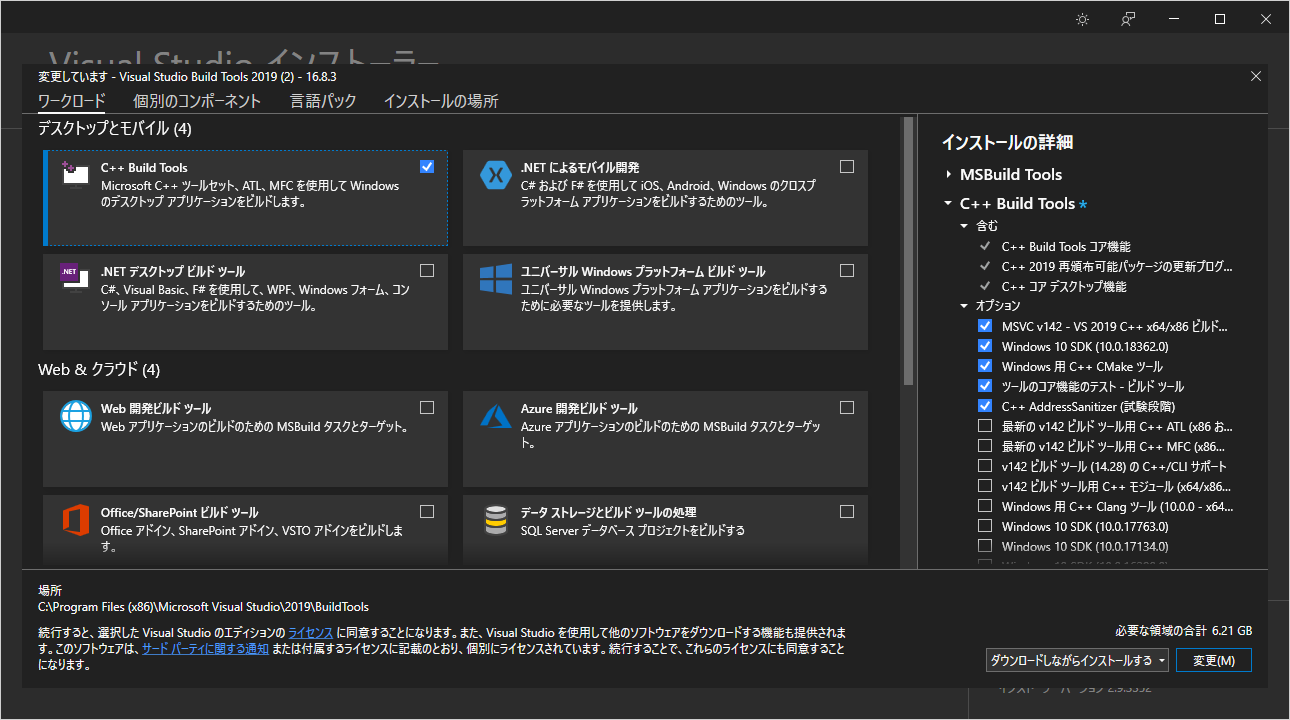Viewport: 1290px width, 720px height.
Task: Click the 必要な領域の合計 6.21 GB text
Action: (x=1183, y=631)
